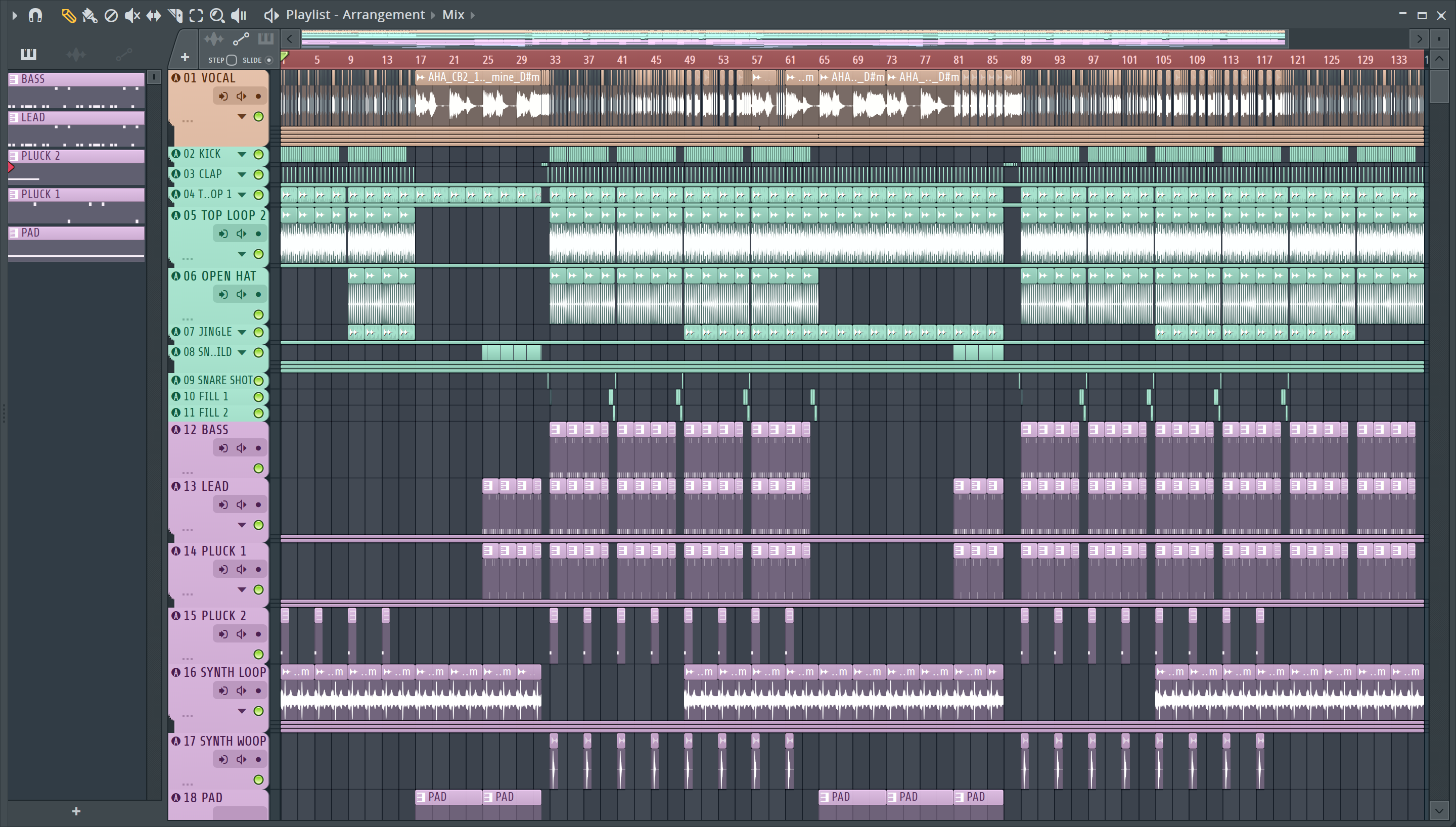Expand the 07 JINGLE track arrow

click(242, 332)
